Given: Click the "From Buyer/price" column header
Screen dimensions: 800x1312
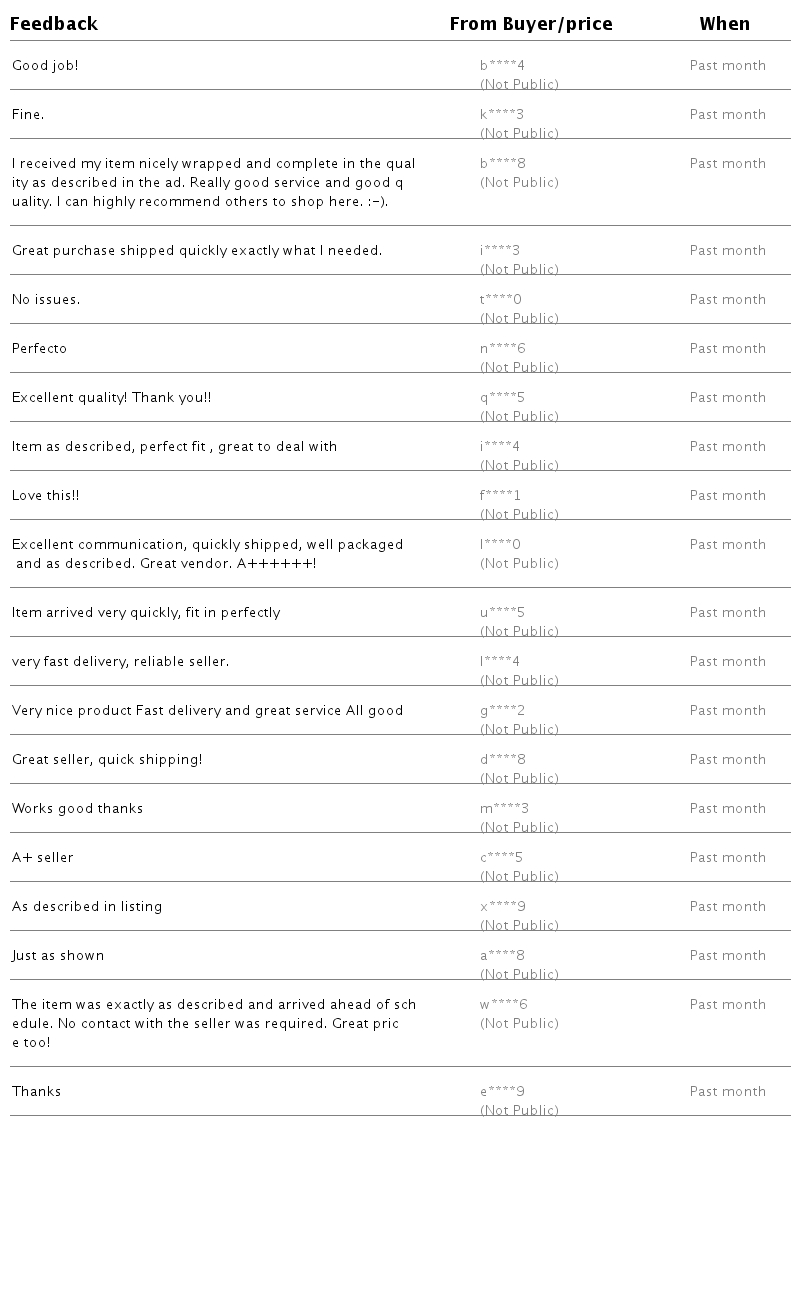Looking at the screenshot, I should pyautogui.click(x=530, y=24).
